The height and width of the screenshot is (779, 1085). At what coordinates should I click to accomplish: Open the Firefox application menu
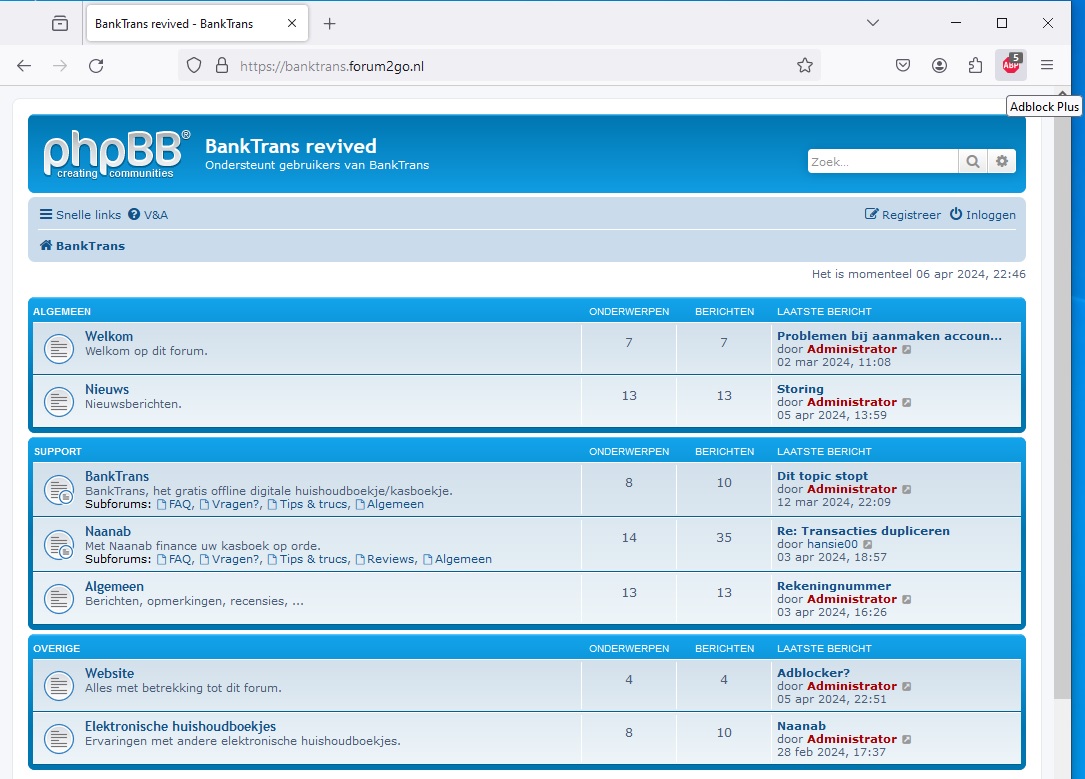pos(1047,65)
